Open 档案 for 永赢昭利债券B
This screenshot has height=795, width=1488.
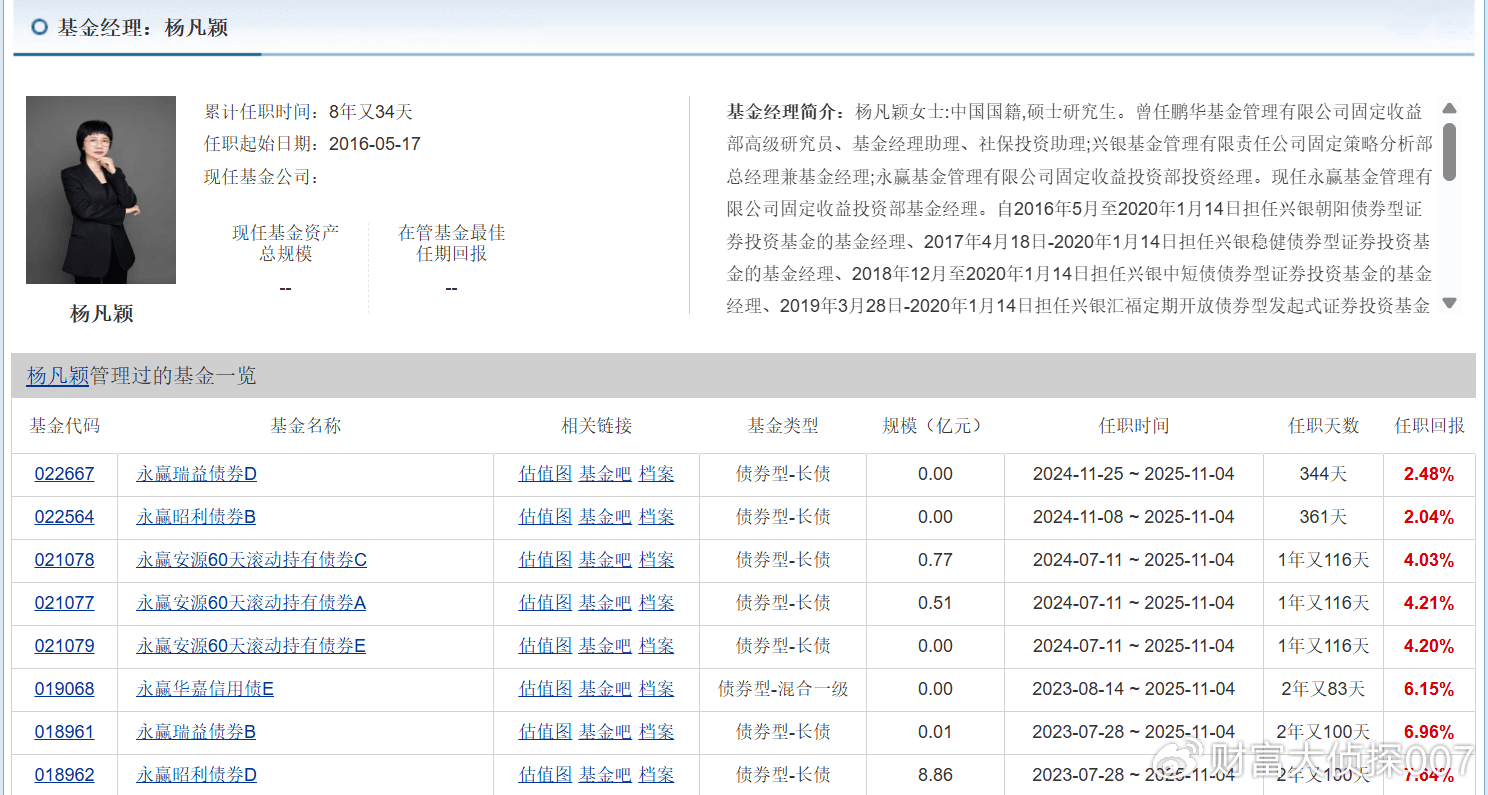(656, 517)
